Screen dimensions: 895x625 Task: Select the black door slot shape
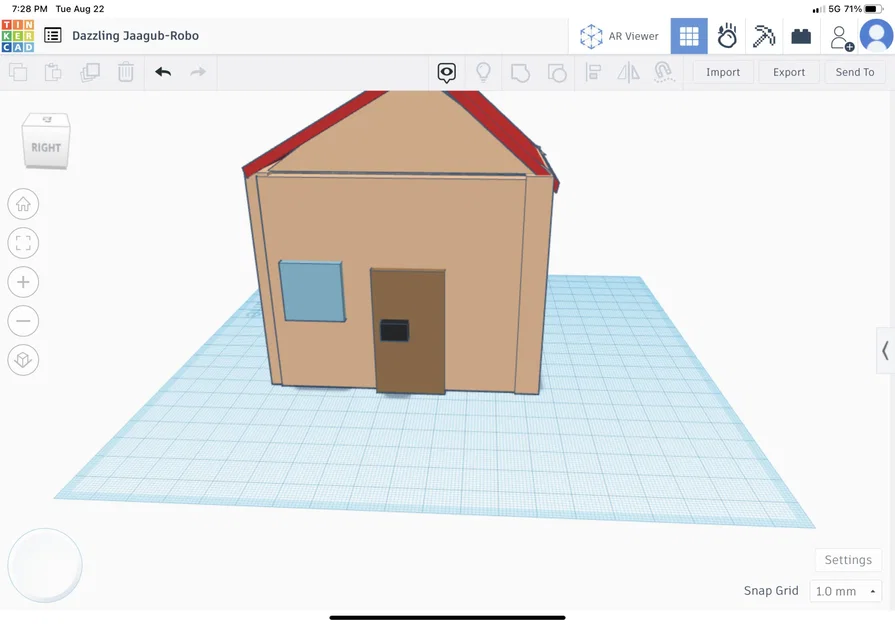[x=394, y=330]
